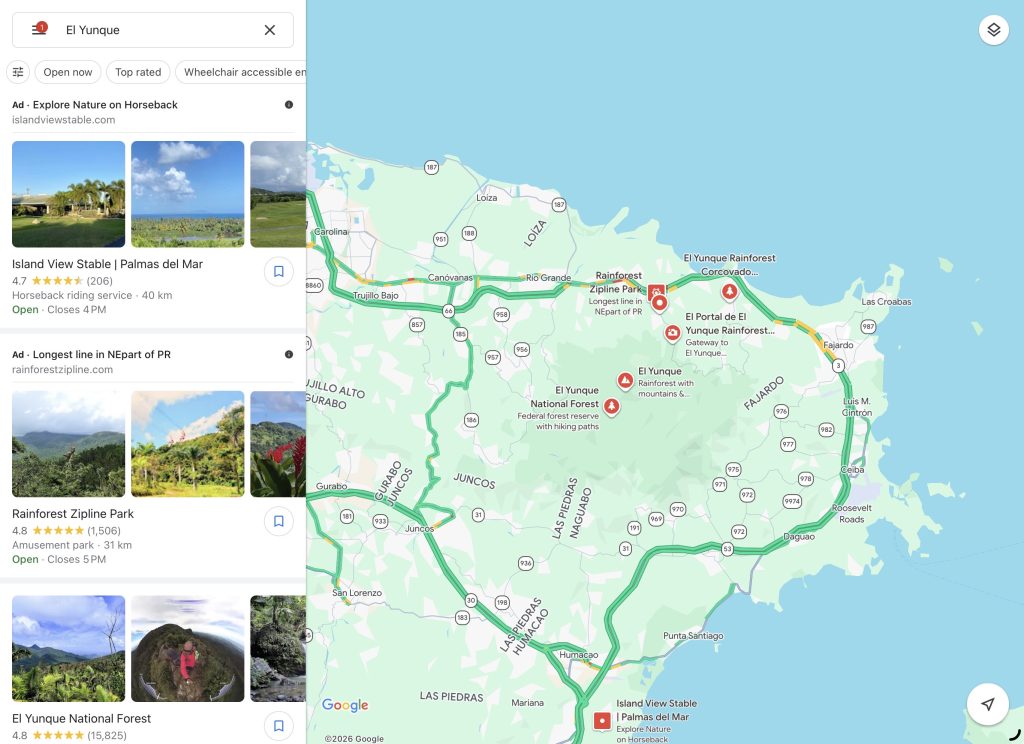This screenshot has height=744, width=1024.
Task: Save Rainforest Zipline Park with bookmark icon
Action: click(279, 521)
